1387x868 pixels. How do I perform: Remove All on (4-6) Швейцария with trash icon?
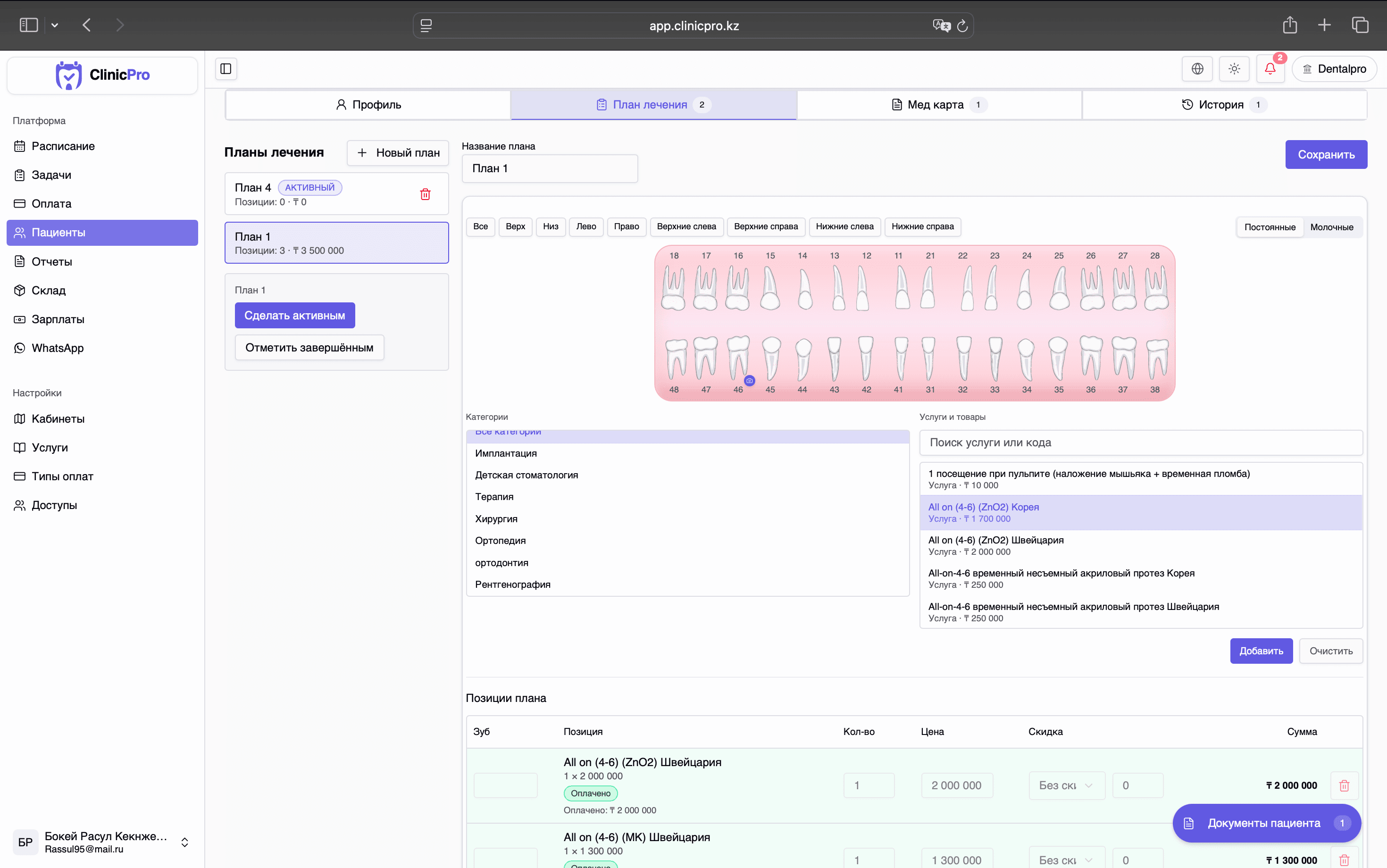[1345, 785]
